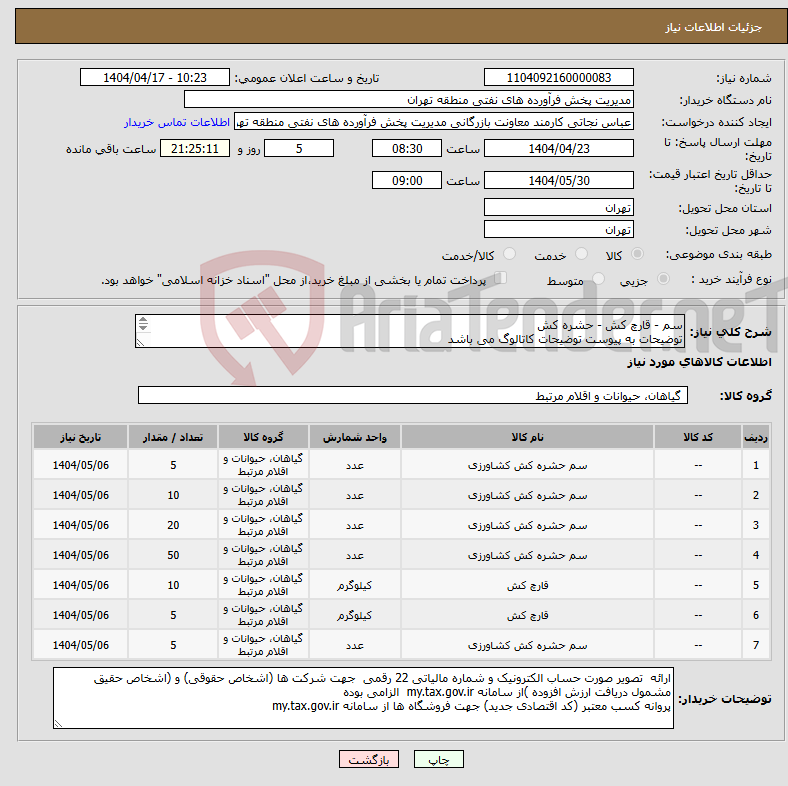Click the response deadline time 08:30

[407, 148]
